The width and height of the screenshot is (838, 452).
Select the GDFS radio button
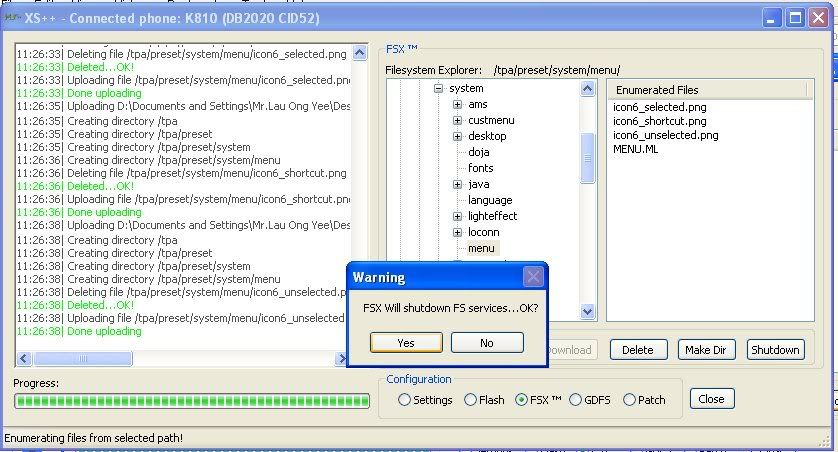576,400
